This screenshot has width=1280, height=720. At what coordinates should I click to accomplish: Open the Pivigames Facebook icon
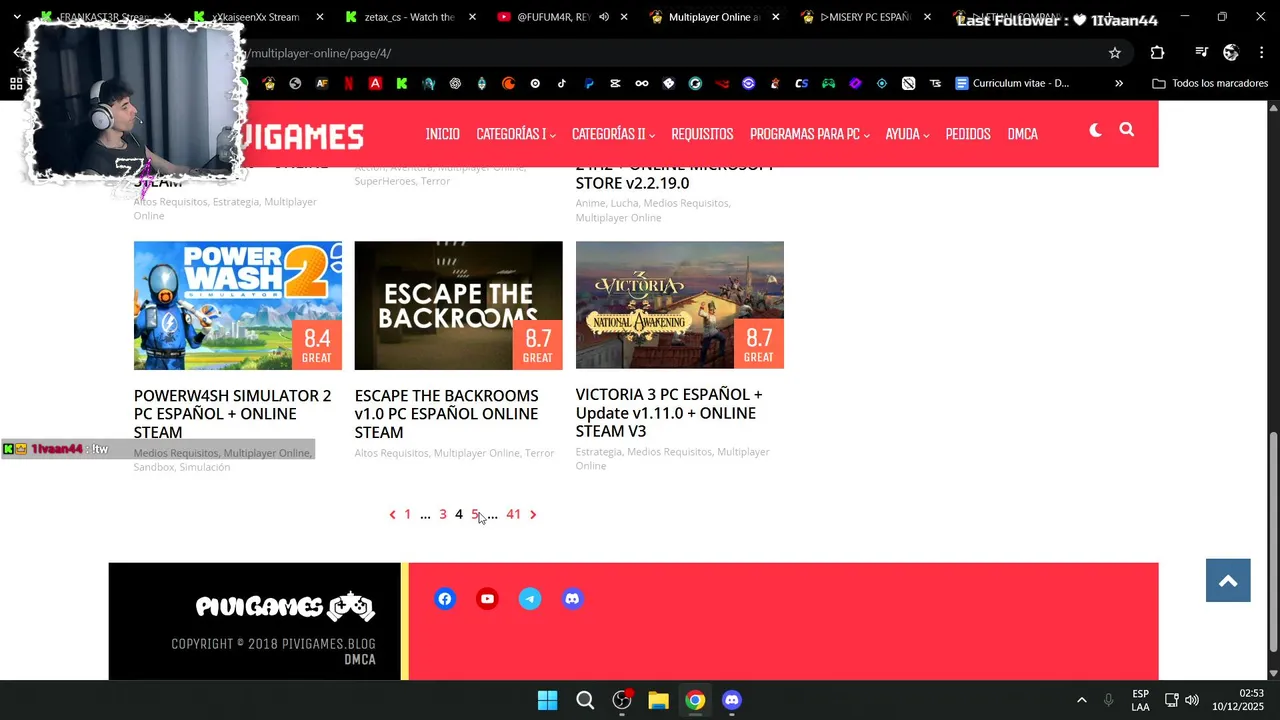click(445, 599)
